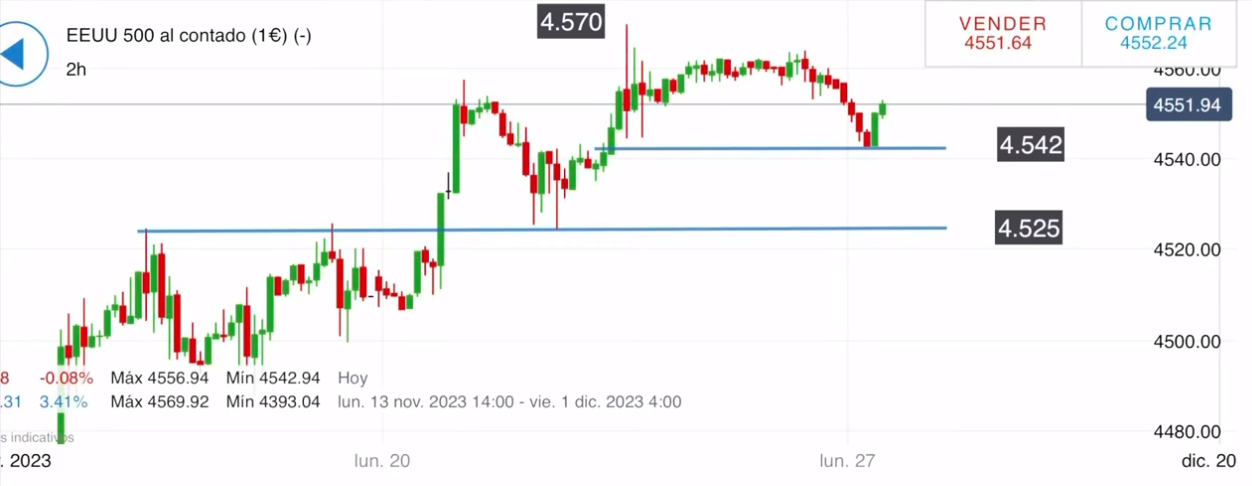The width and height of the screenshot is (1252, 486).
Task: Click the 4500.00 price axis label
Action: click(1188, 342)
